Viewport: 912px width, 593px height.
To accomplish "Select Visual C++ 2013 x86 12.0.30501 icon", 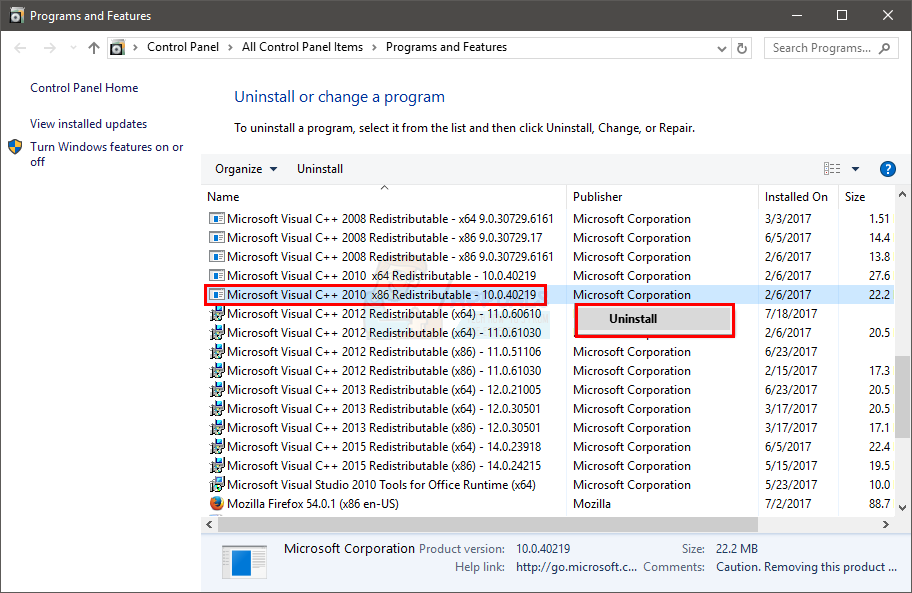I will [217, 428].
